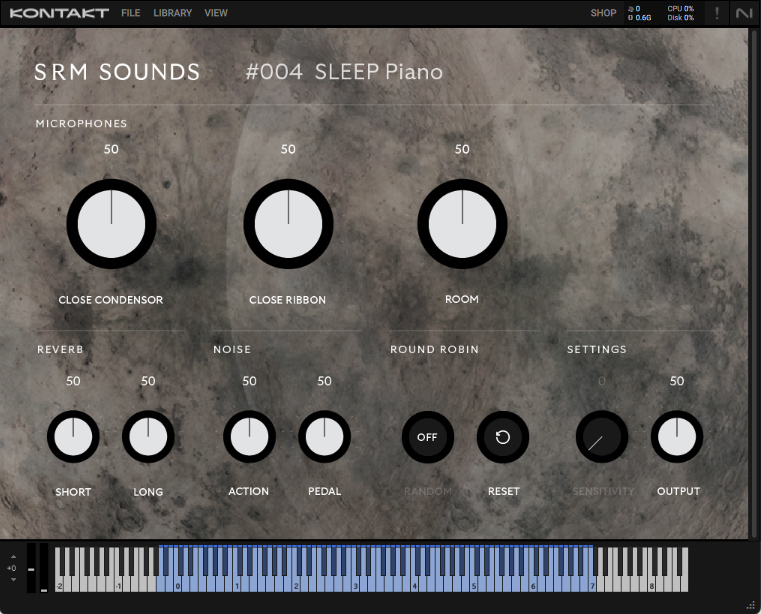
Task: Click the octave shift down arrow
Action: [x=14, y=580]
